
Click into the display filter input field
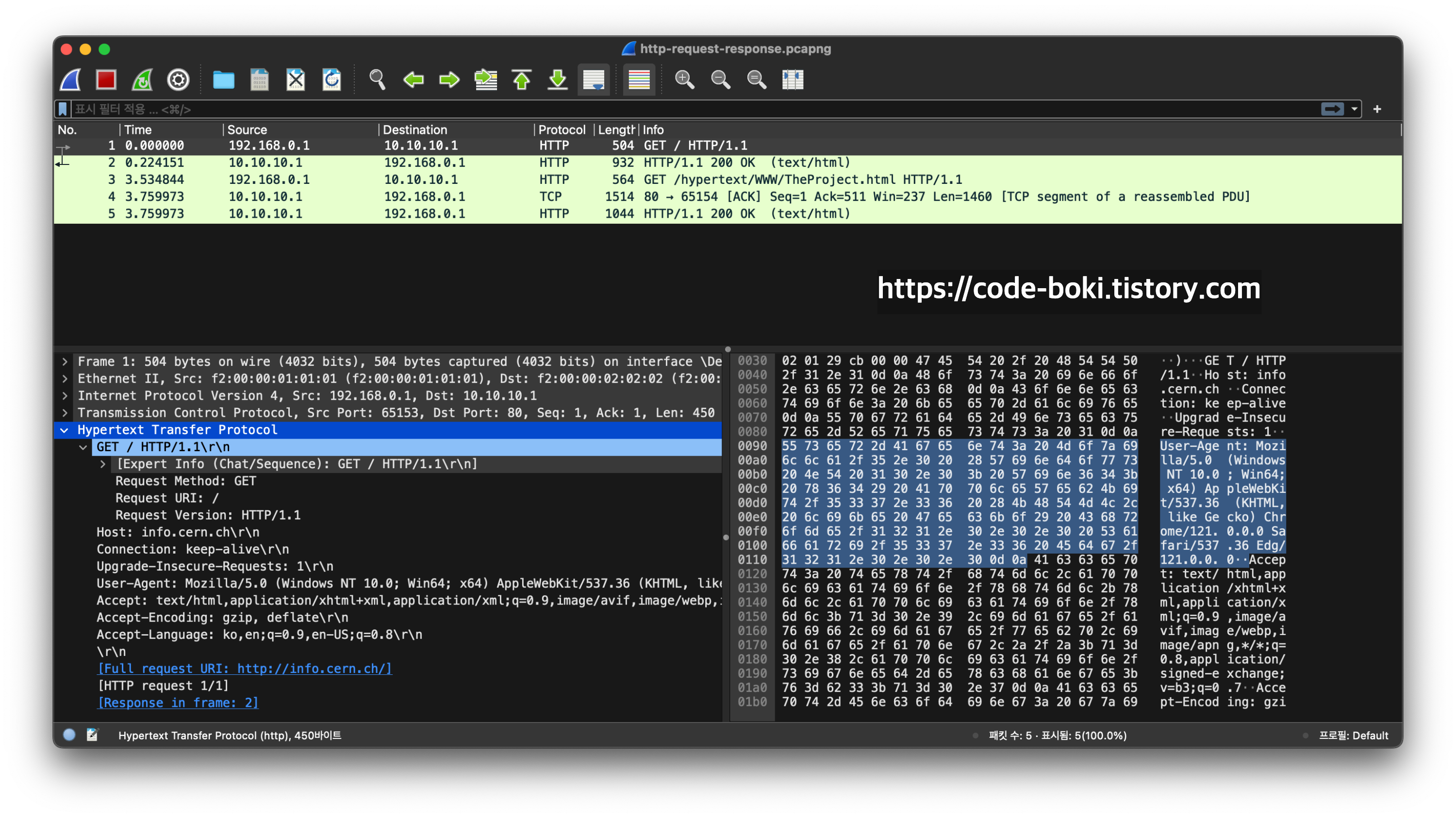(678, 109)
